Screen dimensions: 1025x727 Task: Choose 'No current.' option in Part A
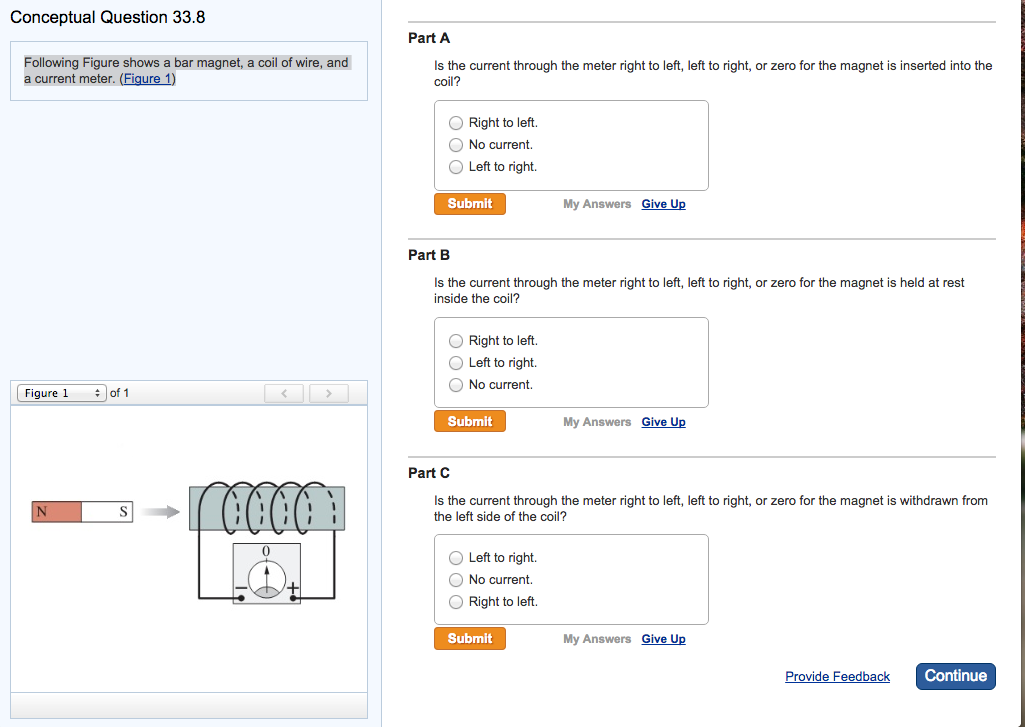[456, 145]
